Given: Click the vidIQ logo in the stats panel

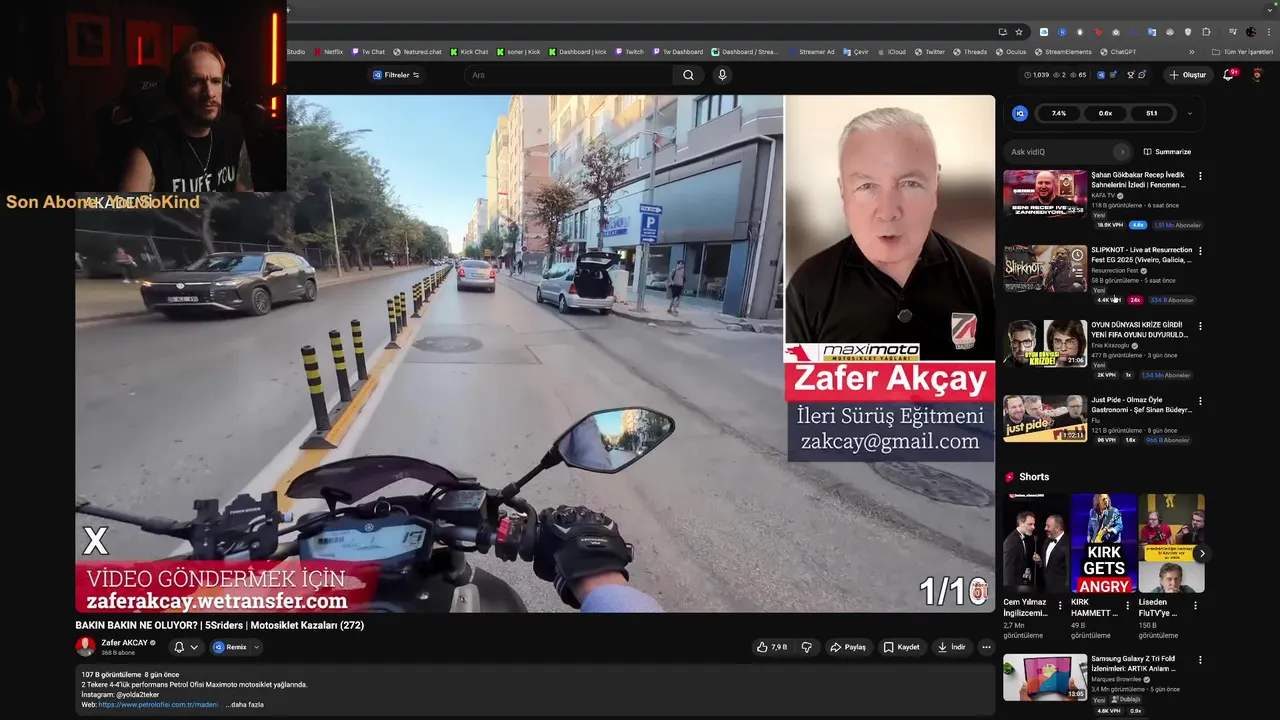Looking at the screenshot, I should pos(1020,113).
